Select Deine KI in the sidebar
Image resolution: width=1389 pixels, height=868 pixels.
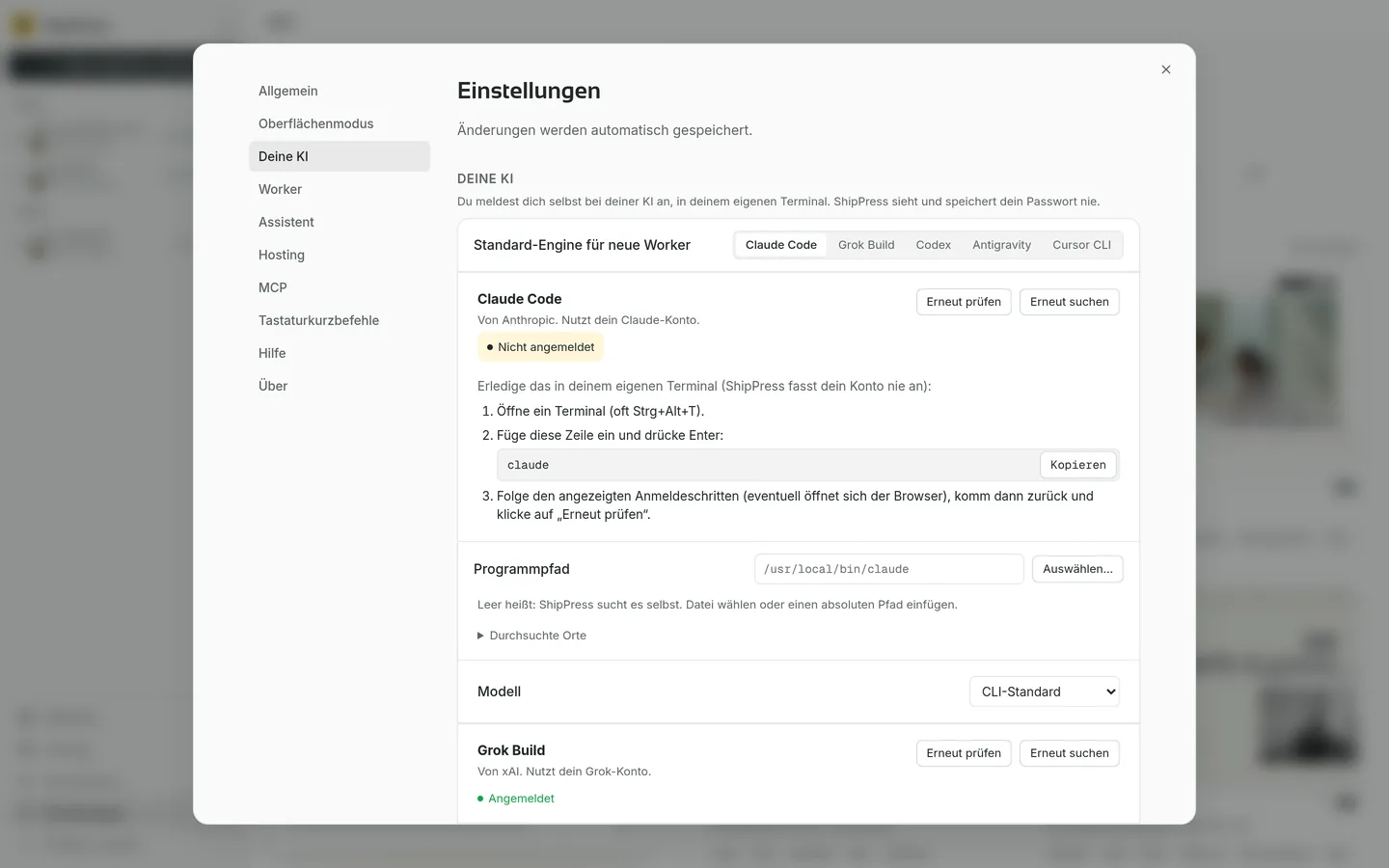pyautogui.click(x=340, y=156)
